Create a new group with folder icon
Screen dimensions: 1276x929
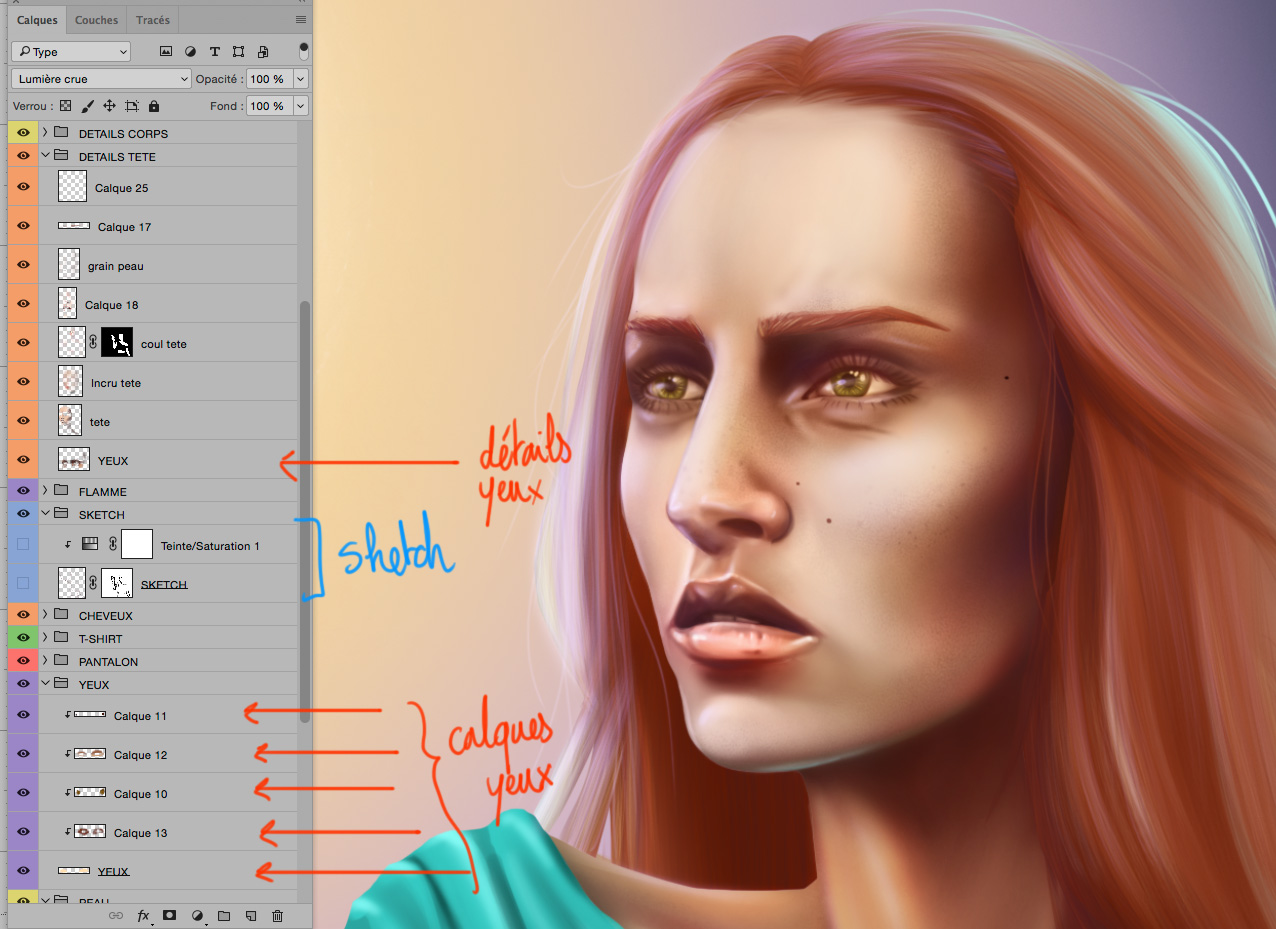point(224,915)
